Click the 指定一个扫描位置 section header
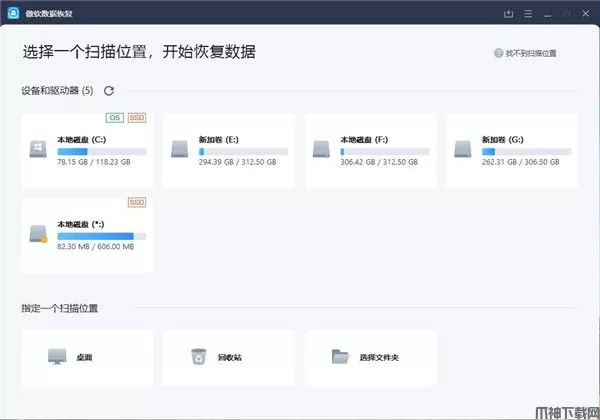600x420 pixels. (x=59, y=308)
